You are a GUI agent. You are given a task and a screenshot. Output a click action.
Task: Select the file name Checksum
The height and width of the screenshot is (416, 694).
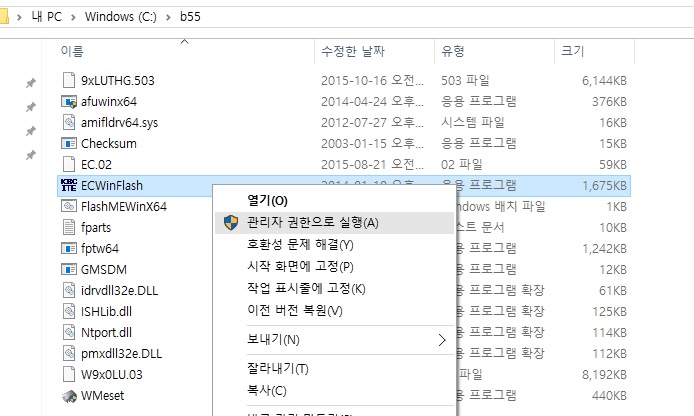click(109, 143)
